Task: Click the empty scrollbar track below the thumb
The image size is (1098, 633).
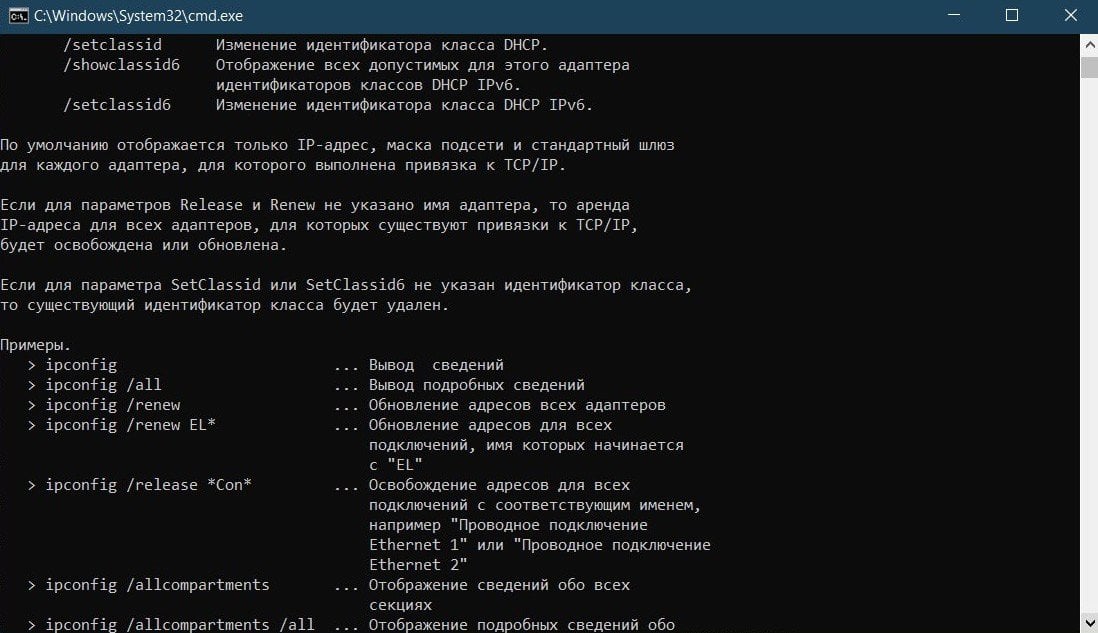Action: 1089,343
